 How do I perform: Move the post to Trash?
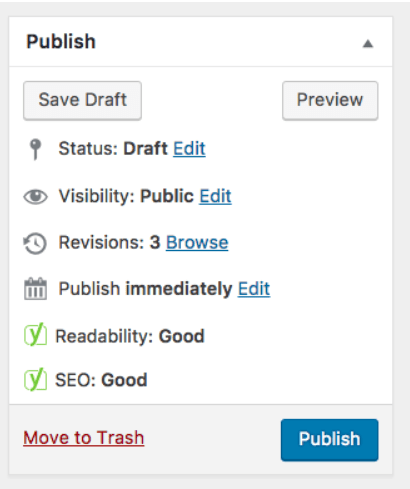[84, 438]
